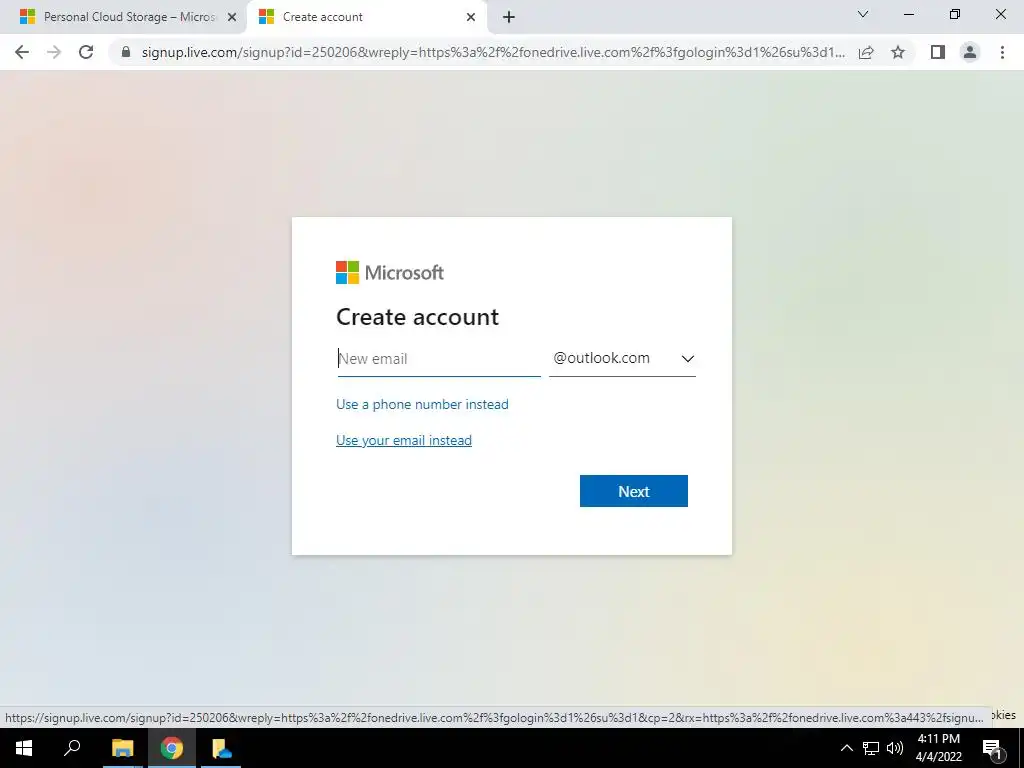1024x768 pixels.
Task: Open the notification center icon
Action: 992,748
